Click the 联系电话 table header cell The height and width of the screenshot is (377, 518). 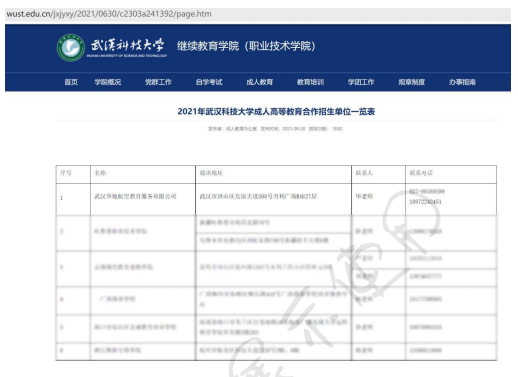[451, 174]
